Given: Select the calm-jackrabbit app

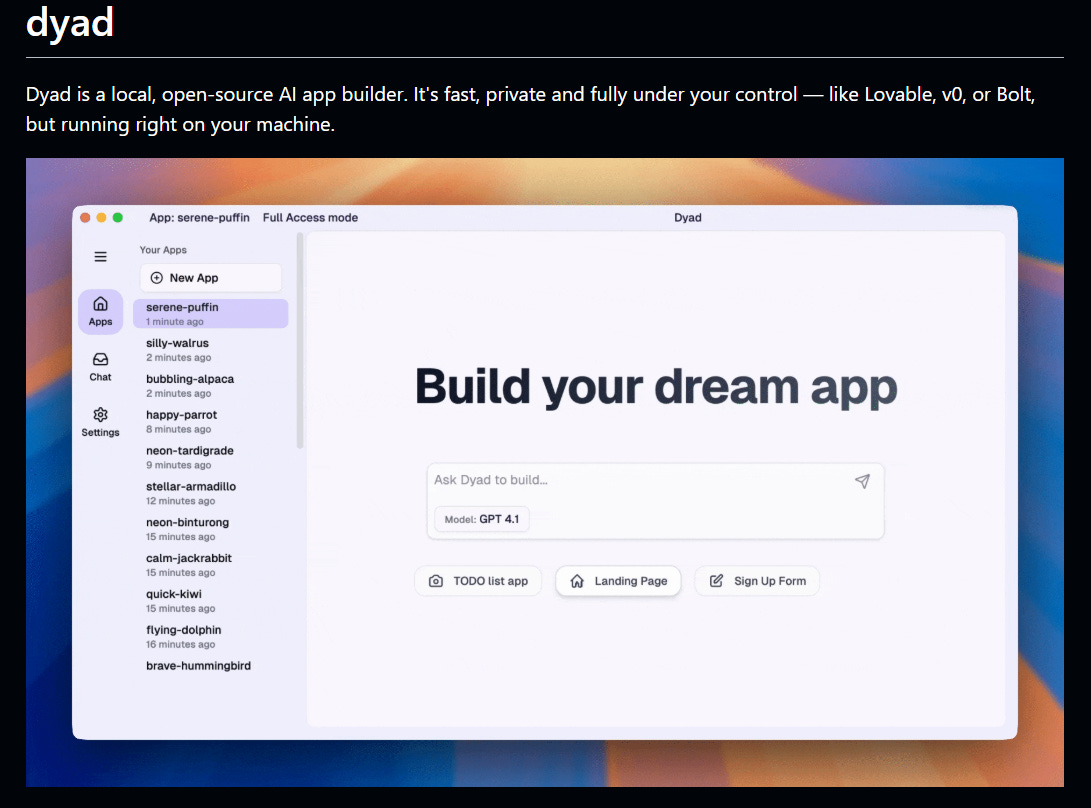Looking at the screenshot, I should [x=210, y=565].
